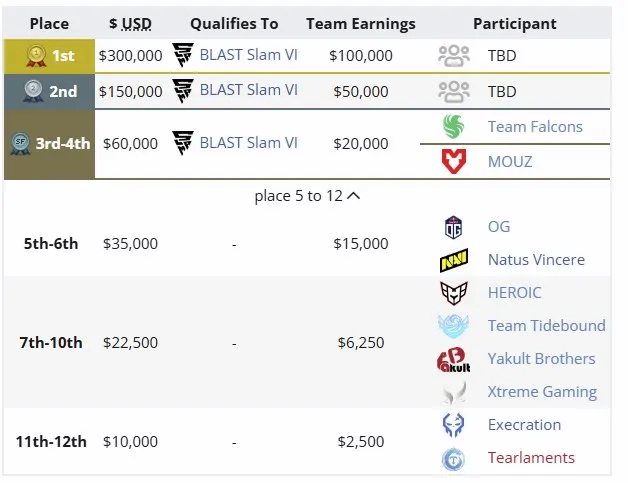Click the $ USD column header
The width and height of the screenshot is (628, 483).
[x=131, y=24]
